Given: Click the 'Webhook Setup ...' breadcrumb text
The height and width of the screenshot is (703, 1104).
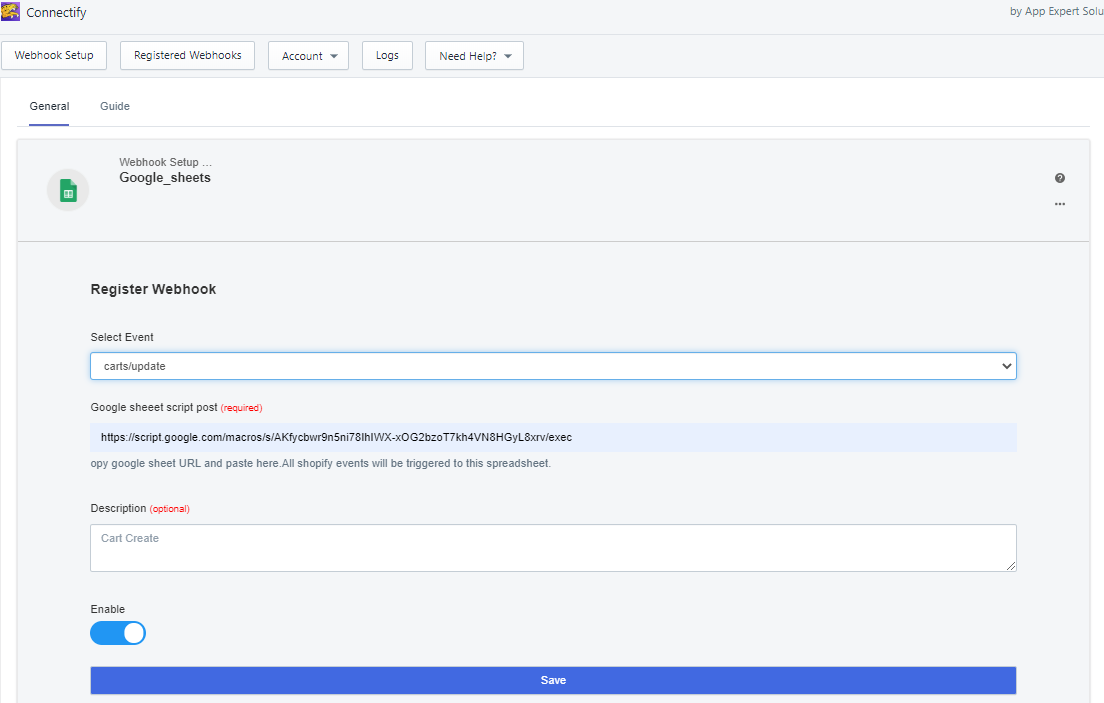Looking at the screenshot, I should pyautogui.click(x=165, y=162).
